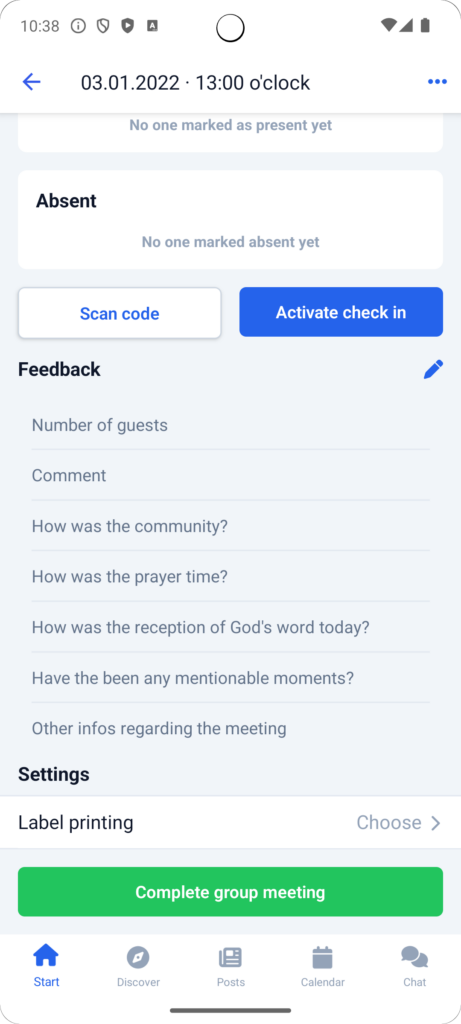Select the reception of God's word question
This screenshot has height=1024, width=461.
point(230,627)
